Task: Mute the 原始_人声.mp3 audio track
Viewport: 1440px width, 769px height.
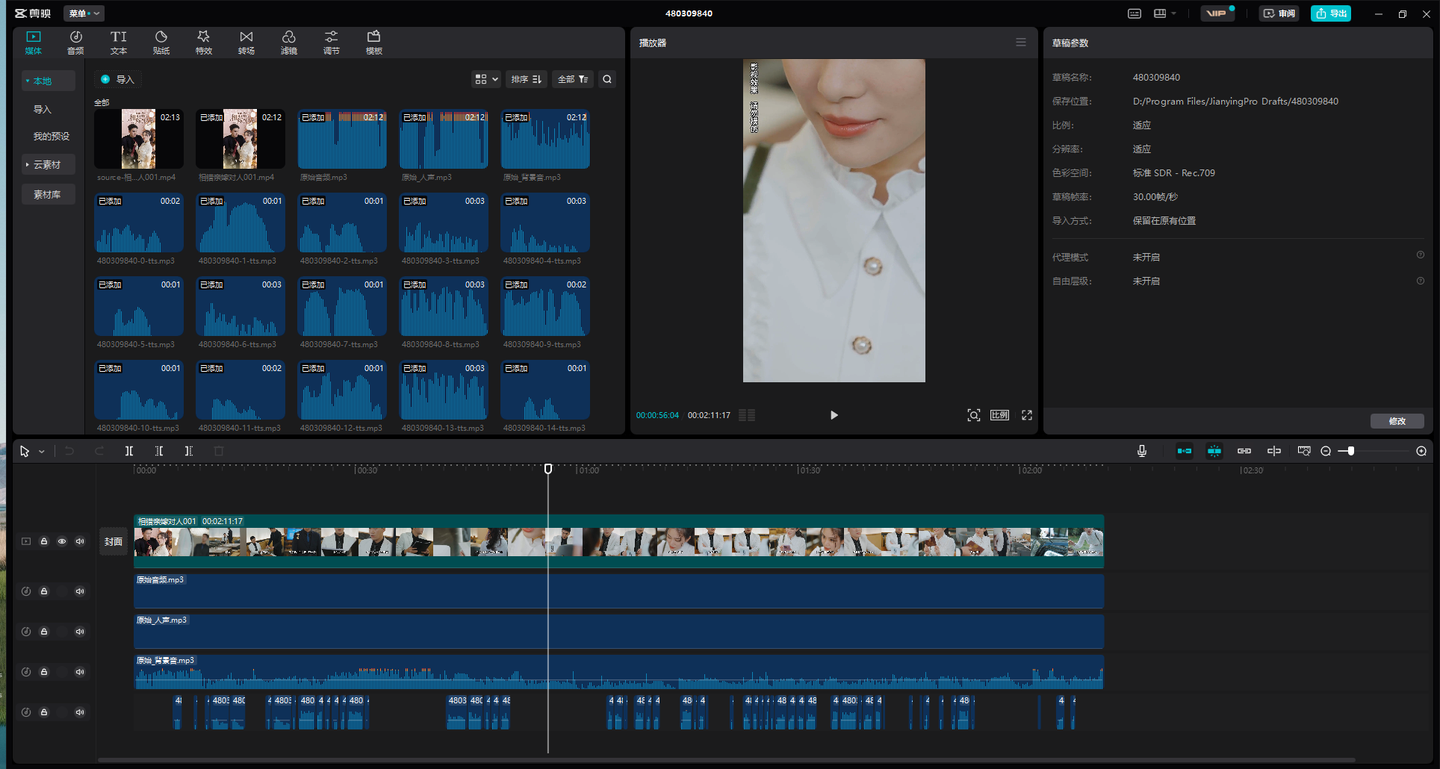Action: [x=80, y=631]
